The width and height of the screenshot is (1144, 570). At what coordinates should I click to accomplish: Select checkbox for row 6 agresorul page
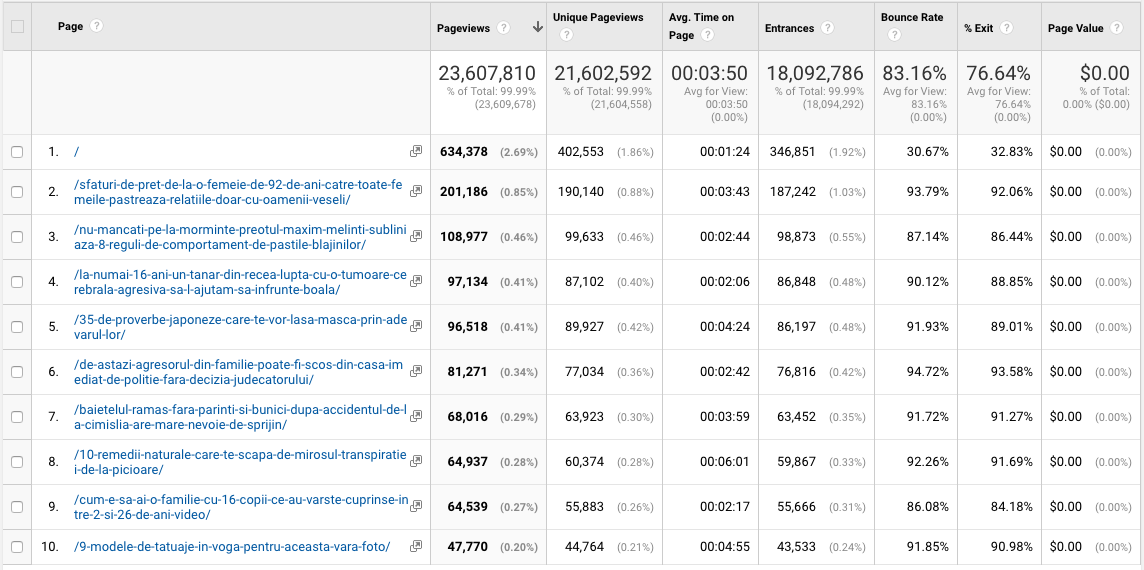coord(16,372)
